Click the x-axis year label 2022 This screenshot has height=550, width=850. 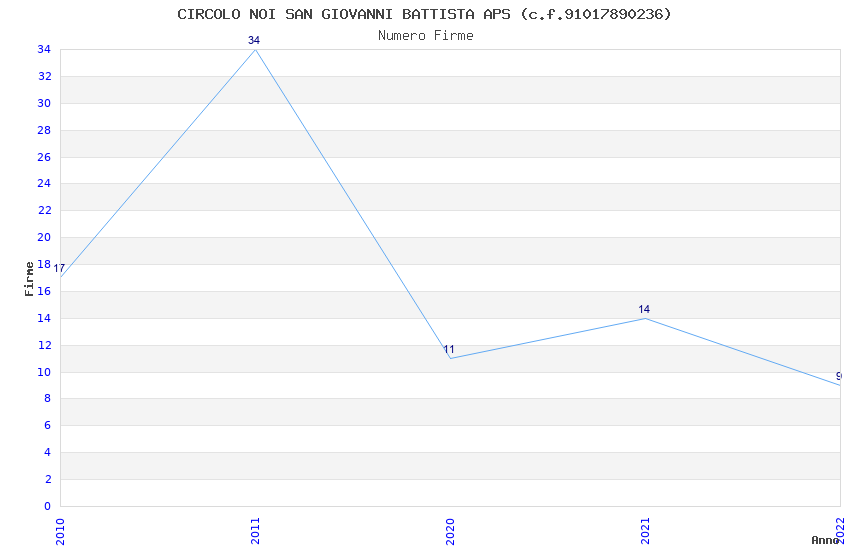pos(840,531)
